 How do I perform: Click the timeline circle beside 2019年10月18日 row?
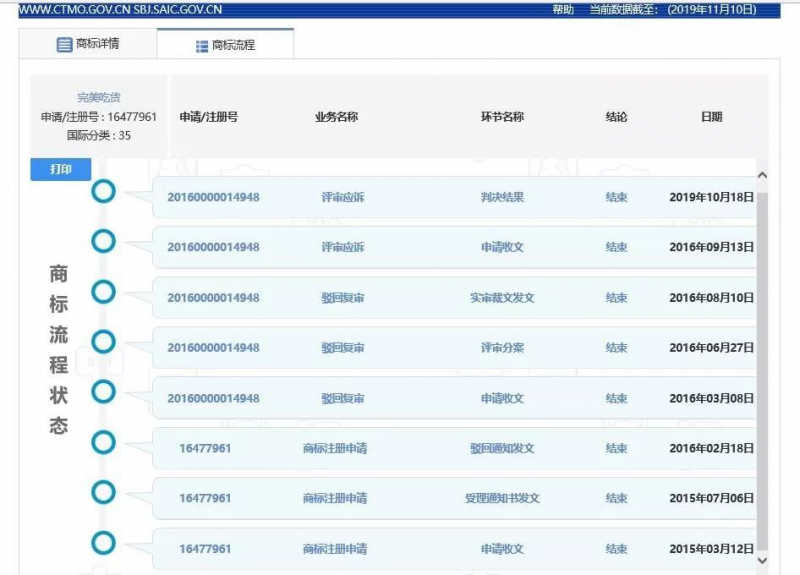coord(103,191)
